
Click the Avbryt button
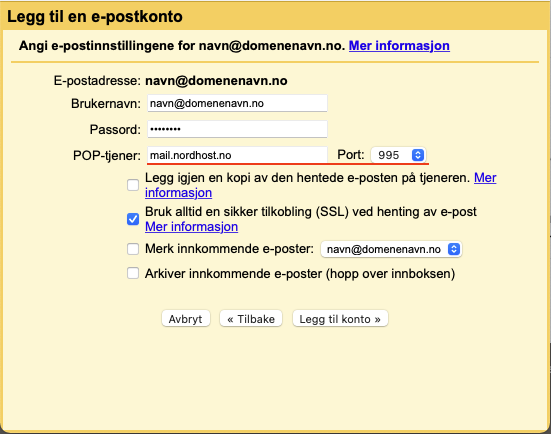coord(186,319)
